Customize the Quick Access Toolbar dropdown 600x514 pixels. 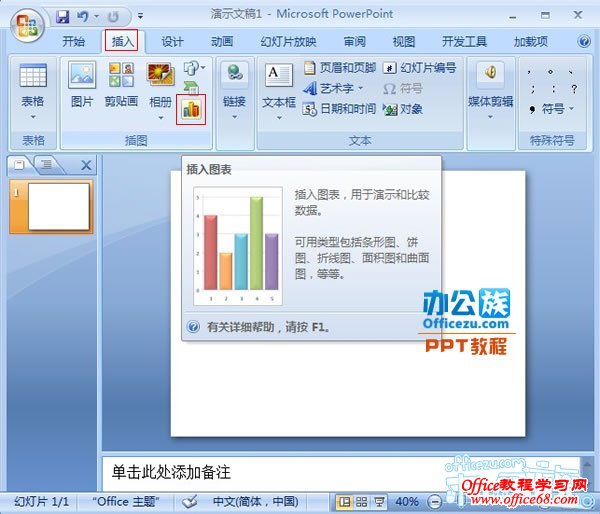coord(140,16)
